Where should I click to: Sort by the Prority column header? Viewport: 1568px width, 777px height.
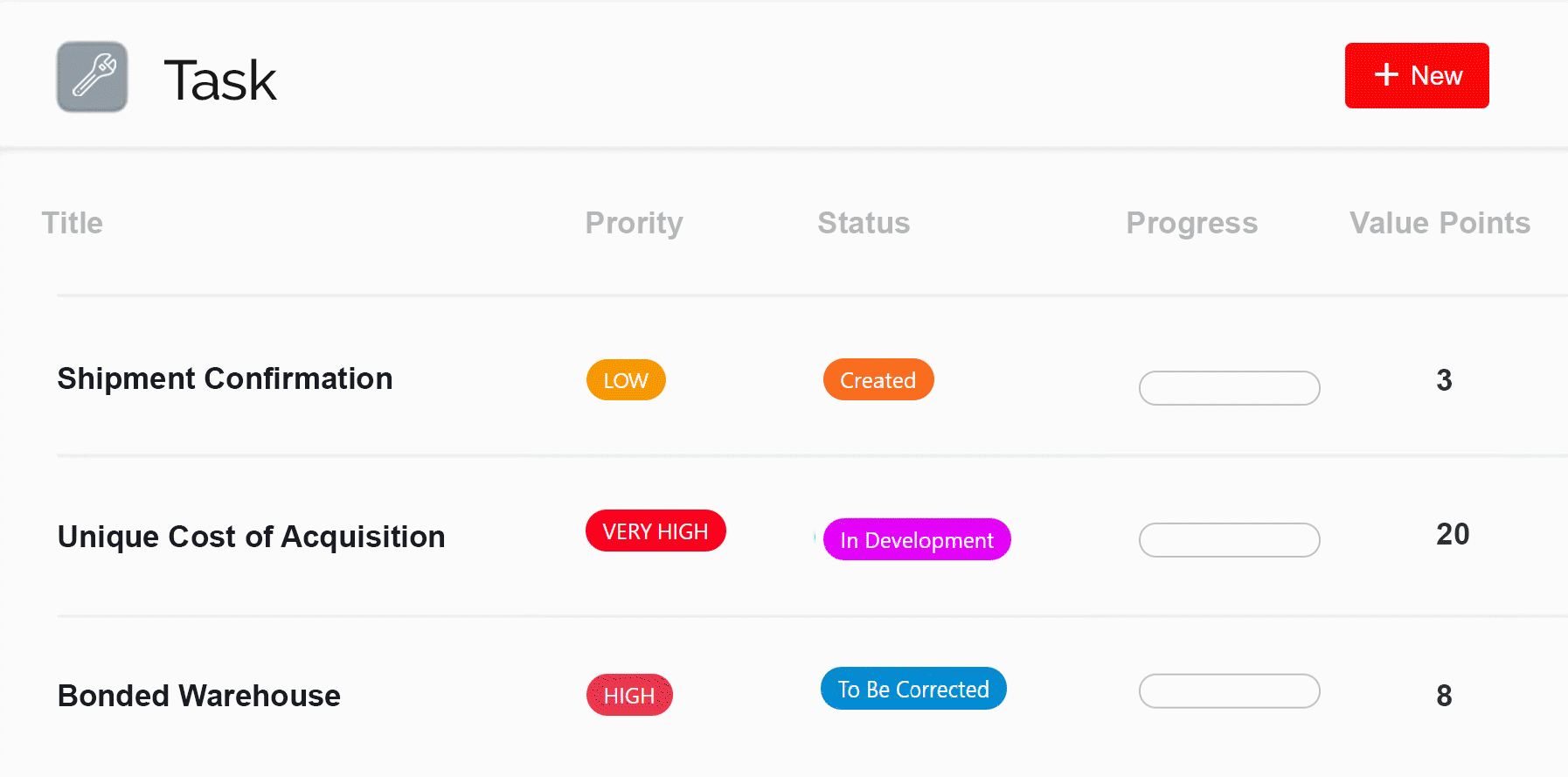pos(634,223)
